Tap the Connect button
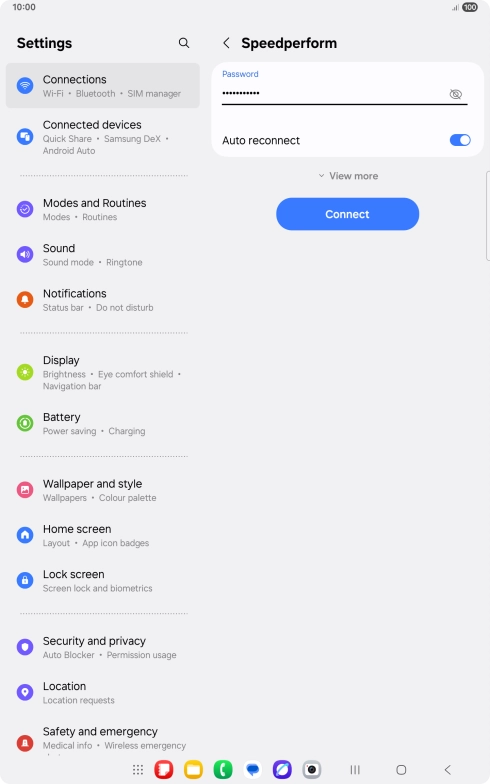 pos(348,214)
